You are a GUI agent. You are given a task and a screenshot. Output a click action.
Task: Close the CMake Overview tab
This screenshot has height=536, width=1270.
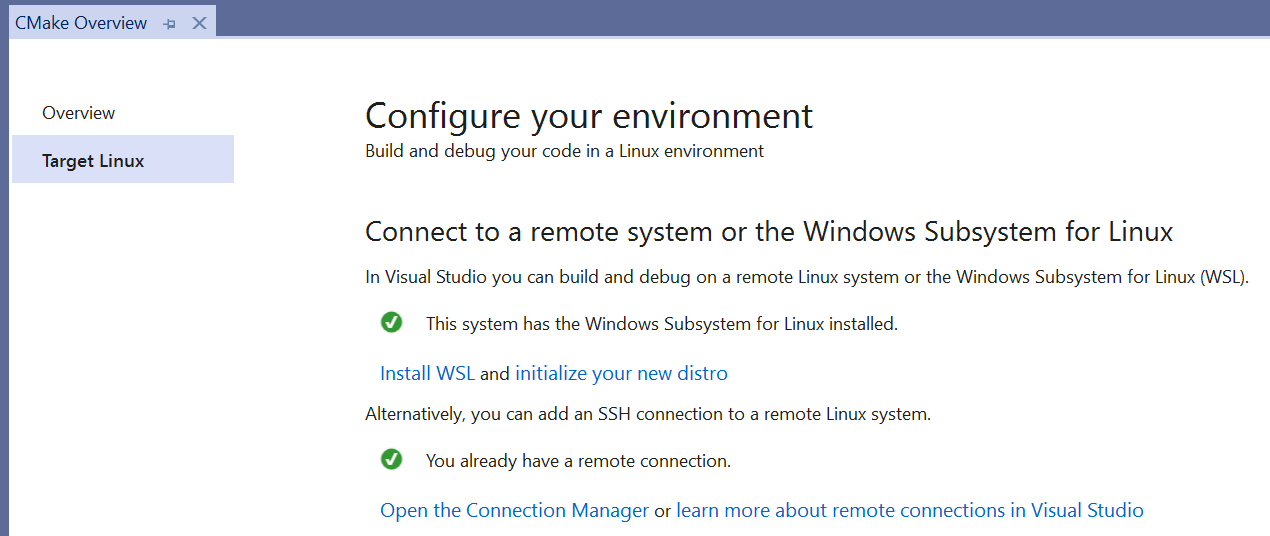pyautogui.click(x=199, y=23)
